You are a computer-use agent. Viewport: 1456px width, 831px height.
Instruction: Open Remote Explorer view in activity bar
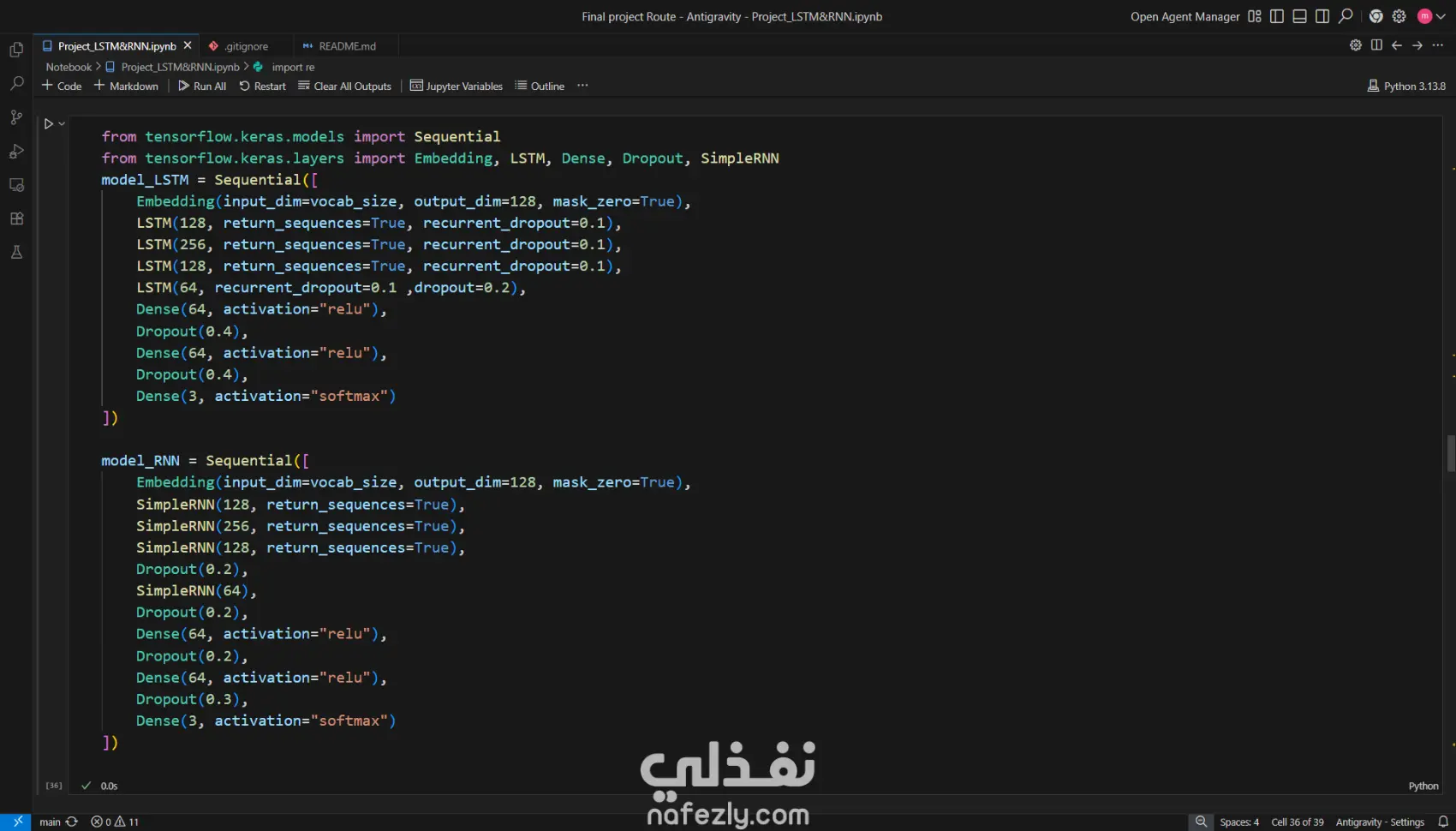(x=16, y=185)
